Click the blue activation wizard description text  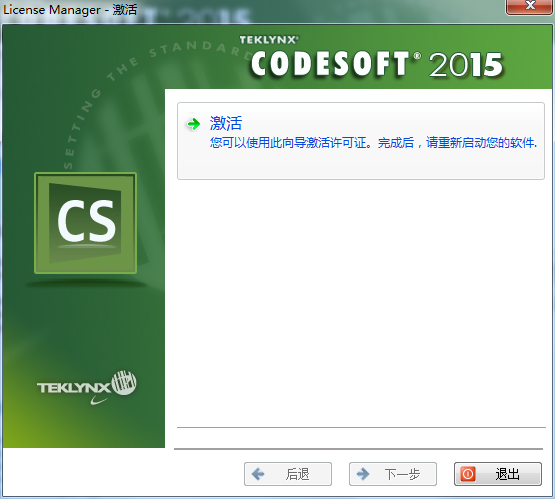pos(373,143)
